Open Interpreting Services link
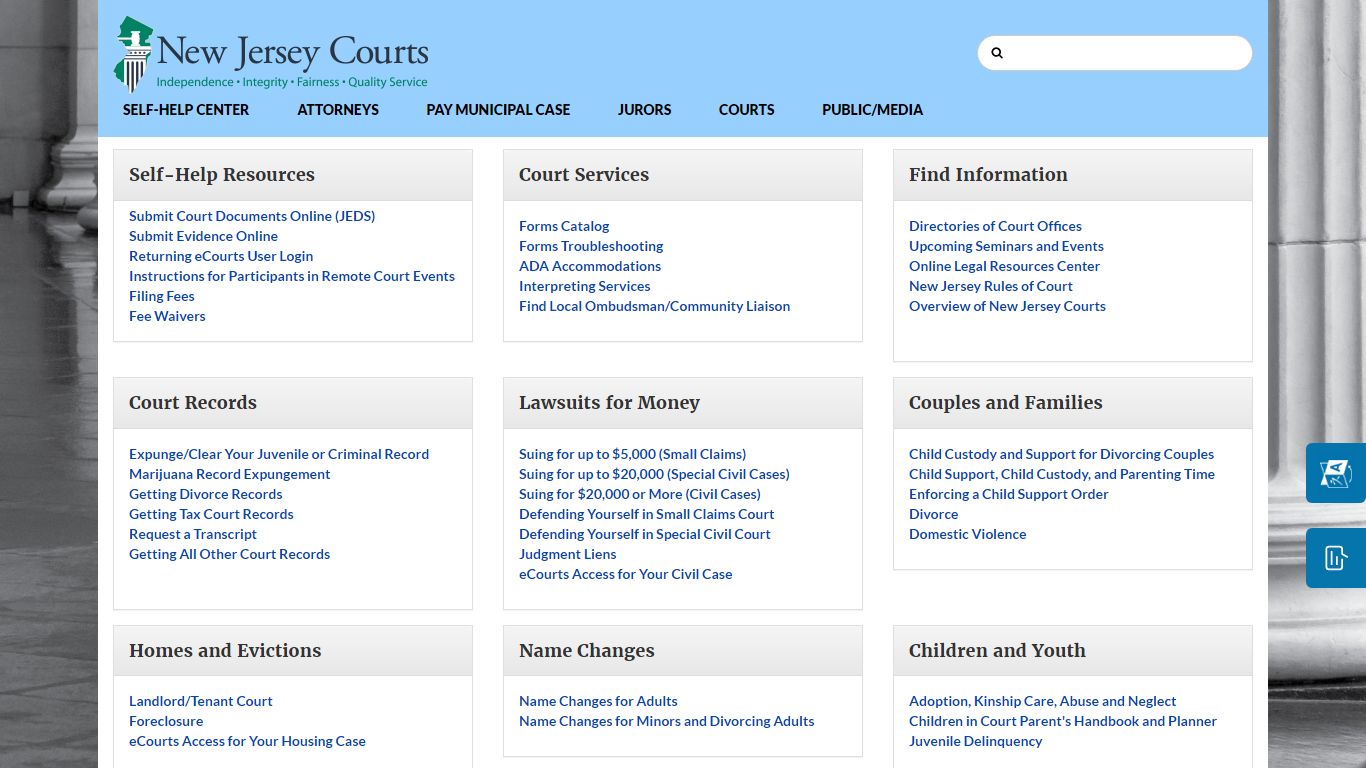The image size is (1366, 768). coord(585,286)
